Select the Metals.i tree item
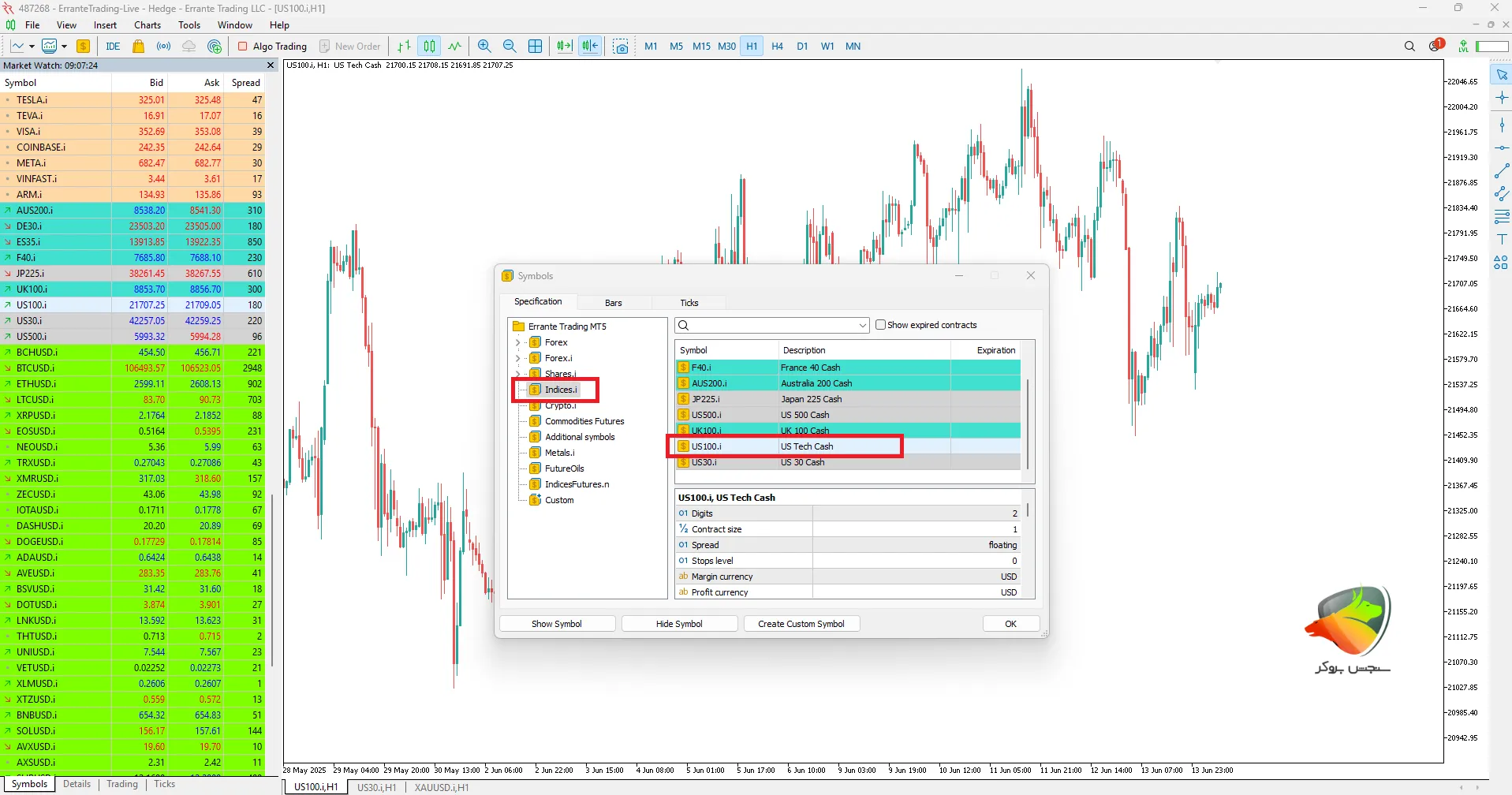 click(x=559, y=453)
